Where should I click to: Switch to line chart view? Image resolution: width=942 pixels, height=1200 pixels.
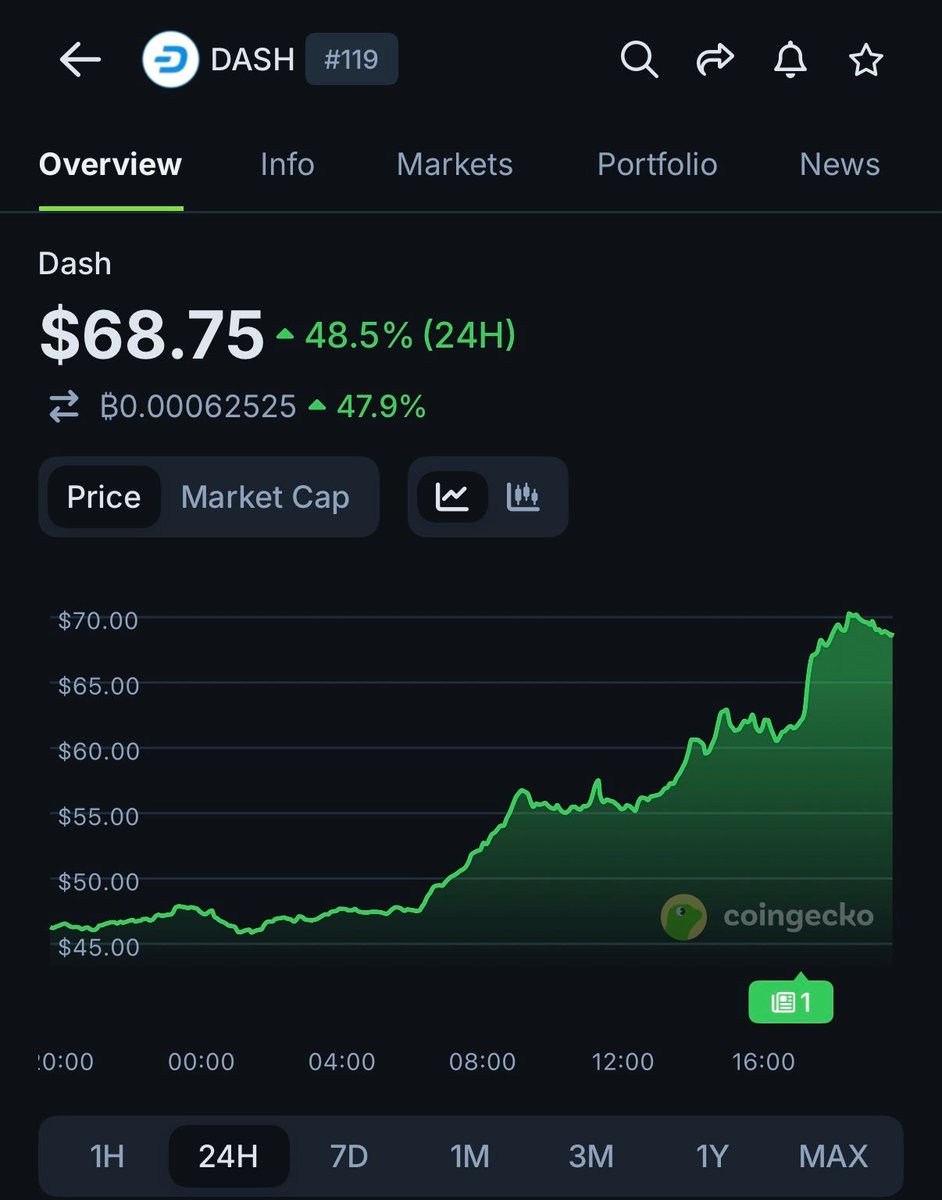452,497
